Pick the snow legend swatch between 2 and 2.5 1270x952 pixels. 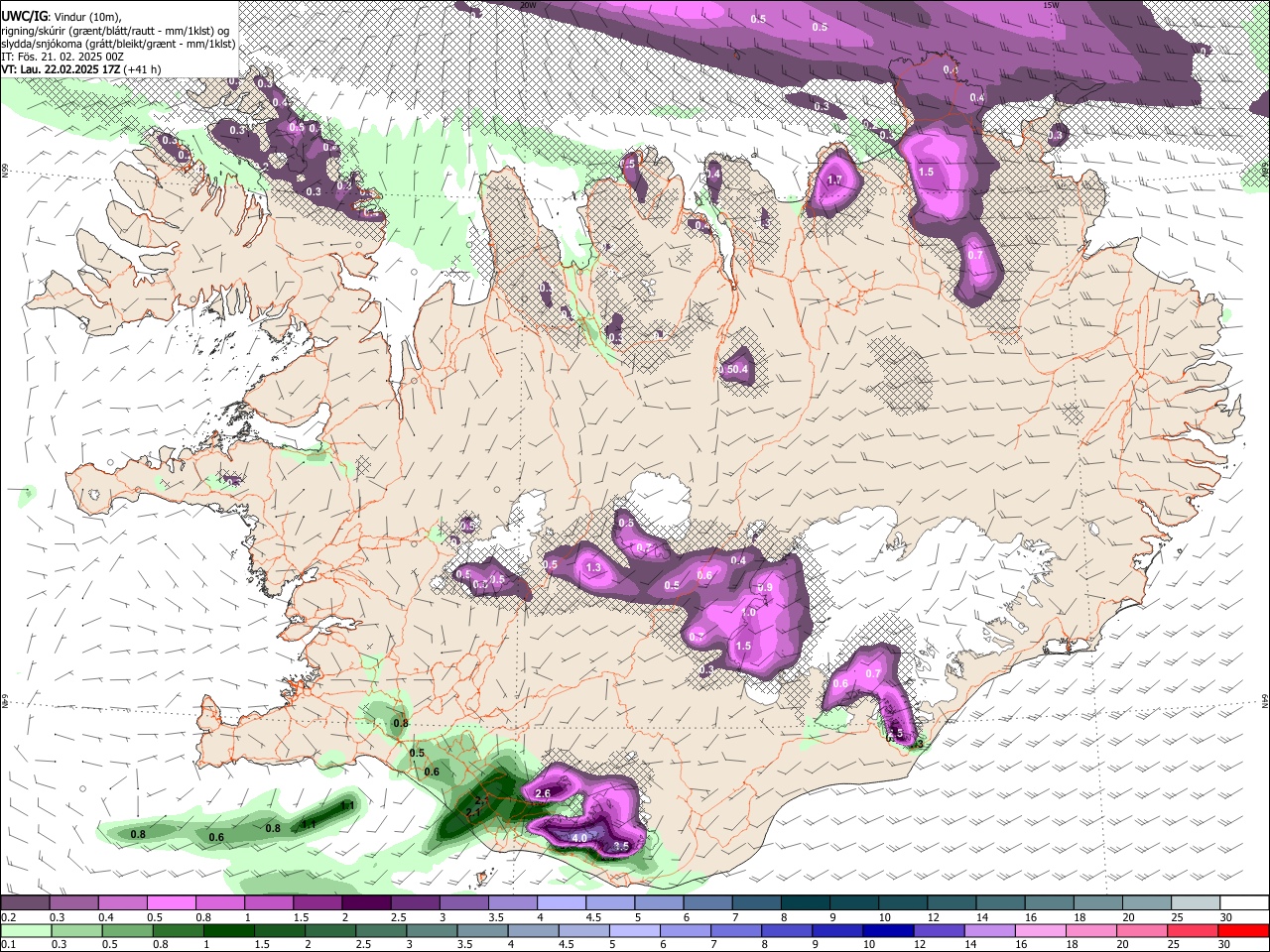(x=366, y=903)
